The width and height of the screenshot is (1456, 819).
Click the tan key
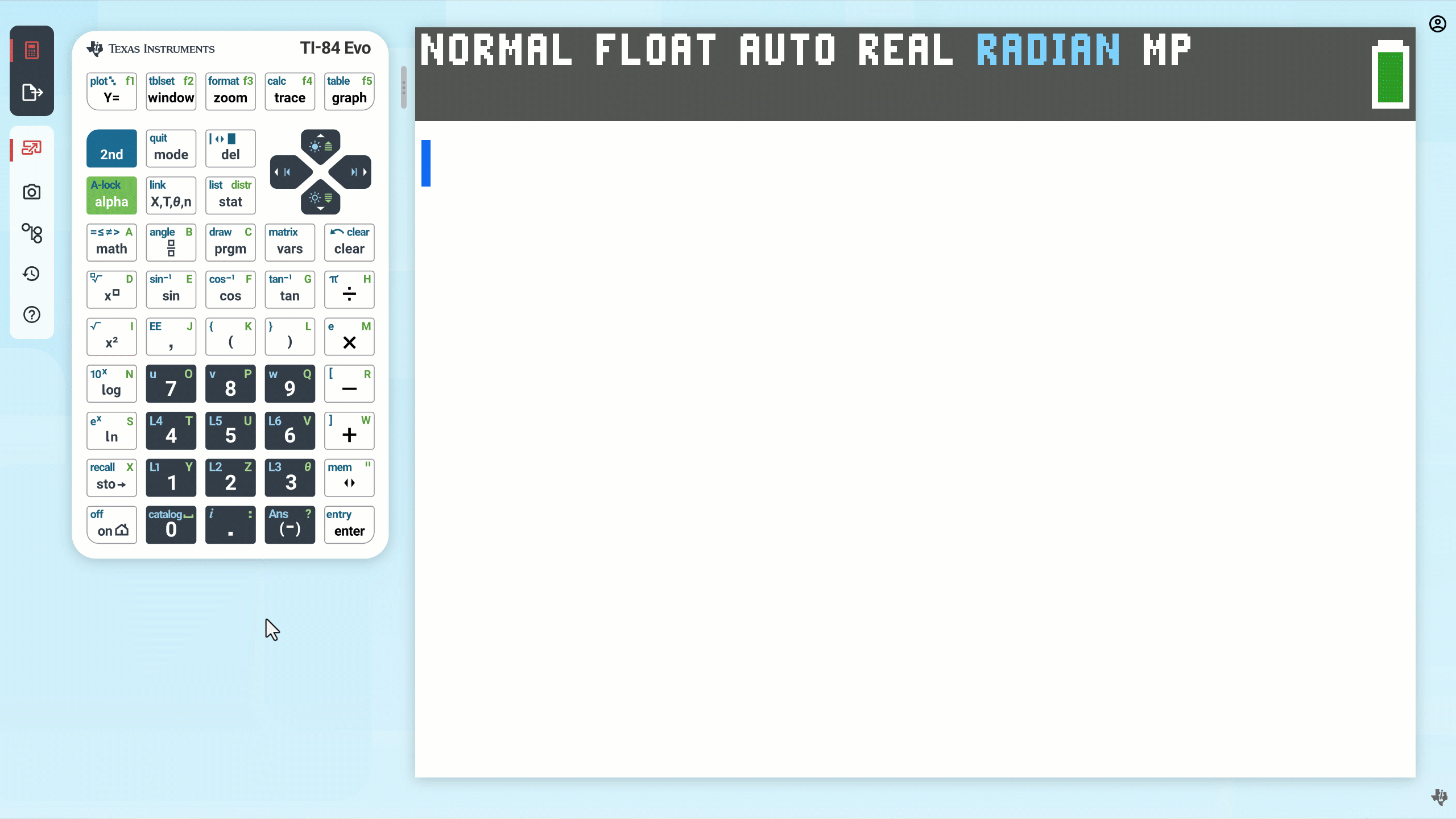tap(290, 290)
